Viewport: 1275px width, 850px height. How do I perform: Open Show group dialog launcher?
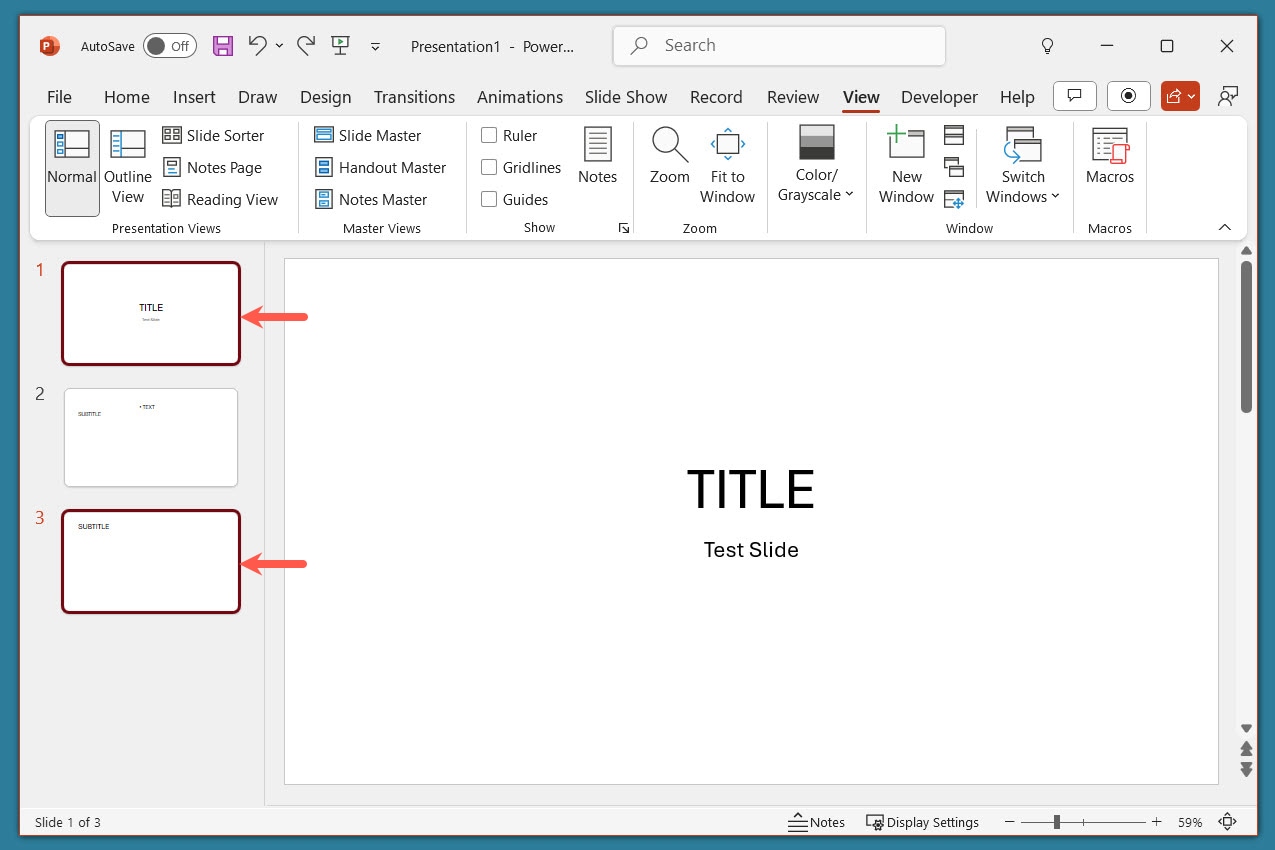pyautogui.click(x=624, y=228)
